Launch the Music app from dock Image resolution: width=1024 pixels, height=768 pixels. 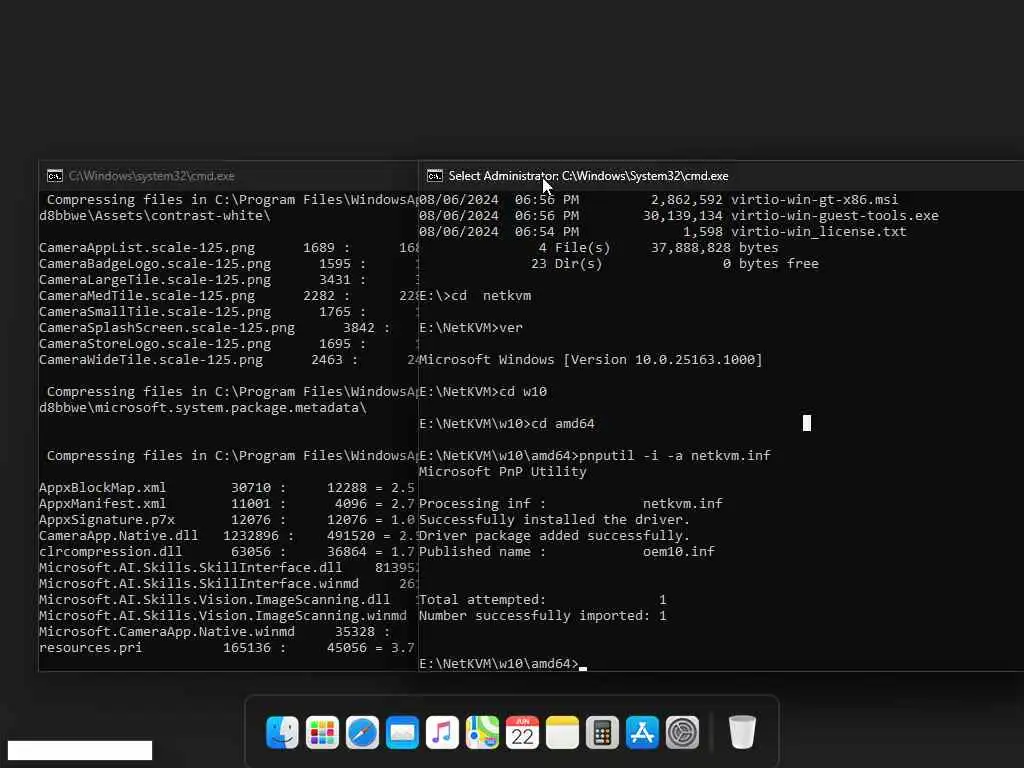click(442, 732)
